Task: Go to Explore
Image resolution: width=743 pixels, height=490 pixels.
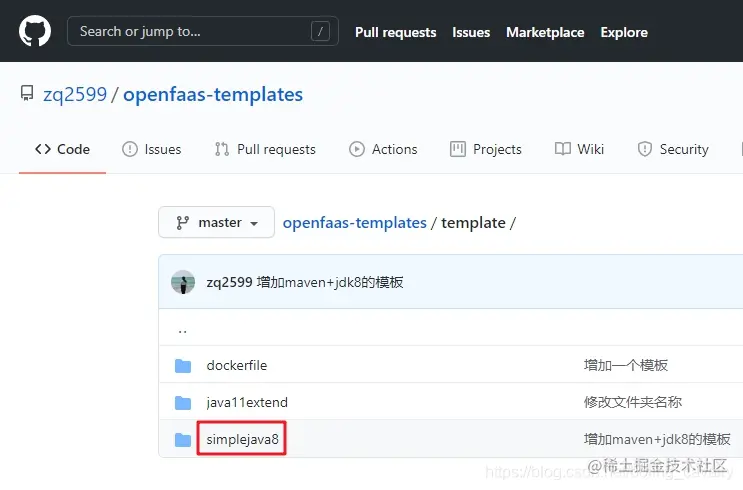Action: (x=624, y=32)
